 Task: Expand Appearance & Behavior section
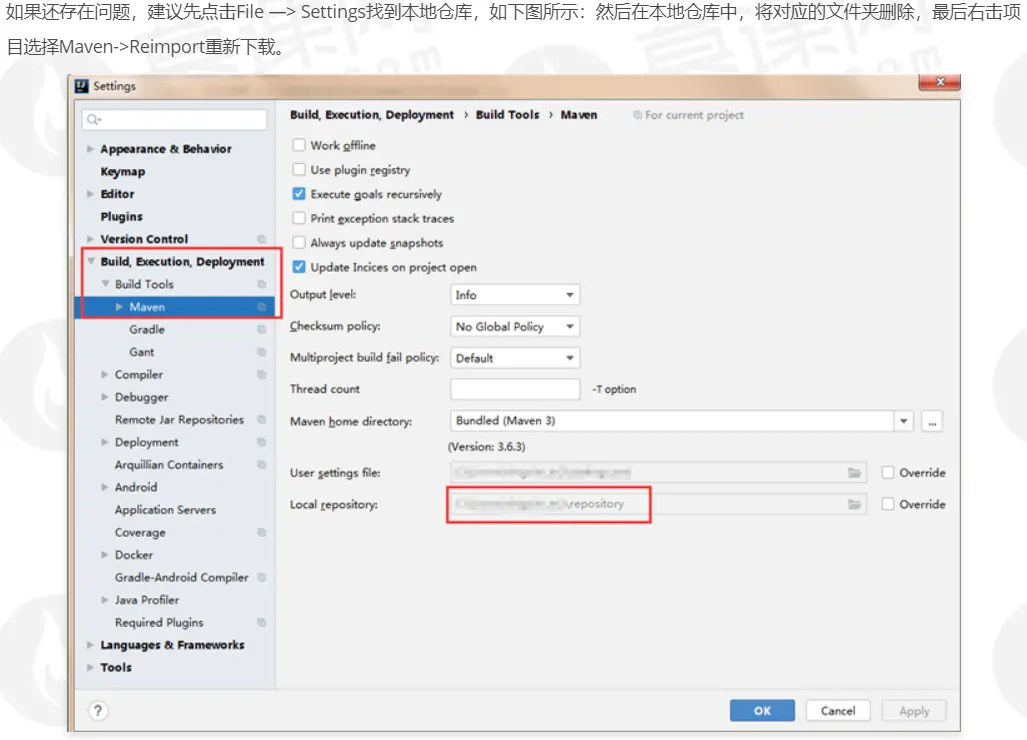(x=90, y=149)
